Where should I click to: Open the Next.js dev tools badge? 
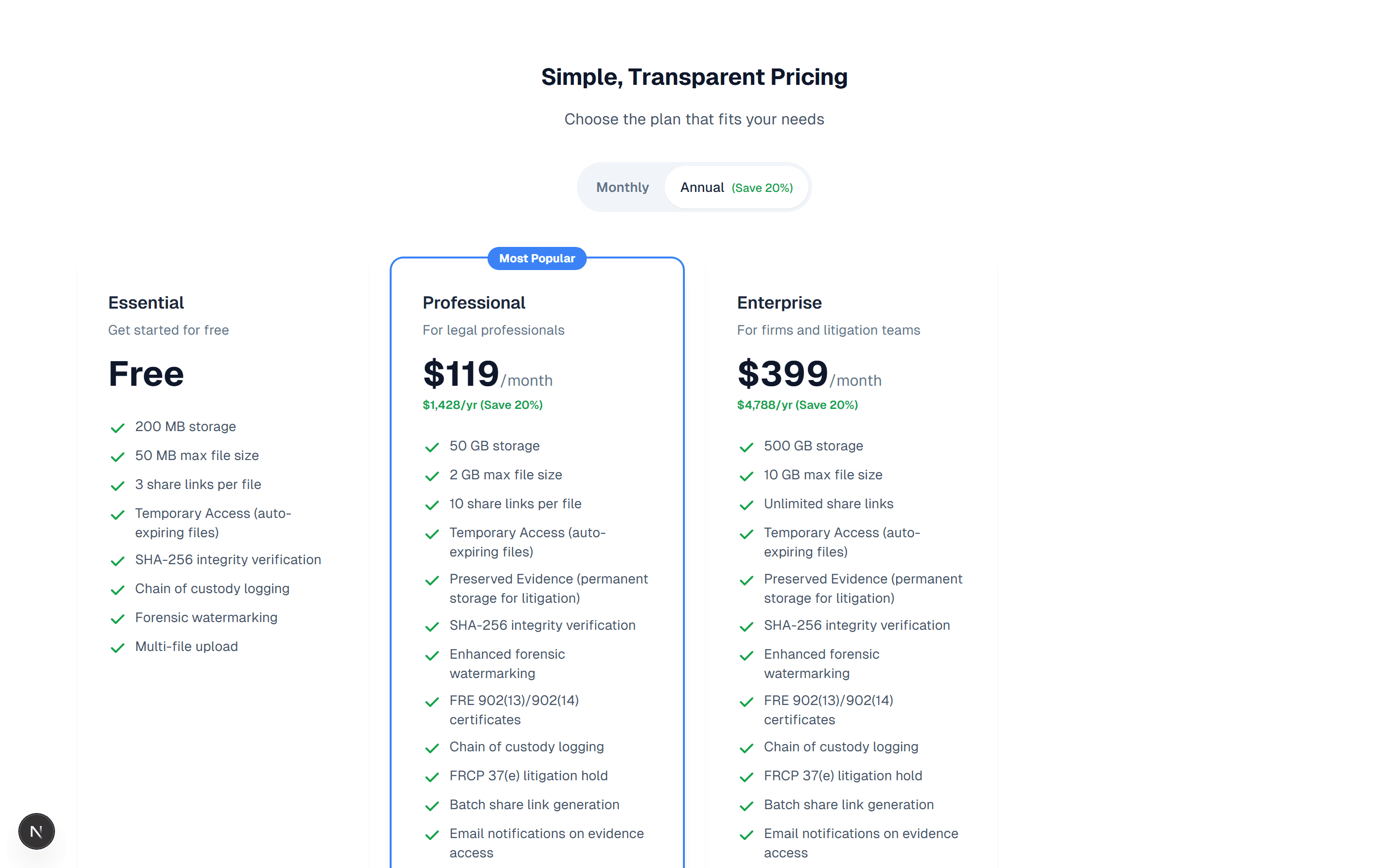click(36, 831)
